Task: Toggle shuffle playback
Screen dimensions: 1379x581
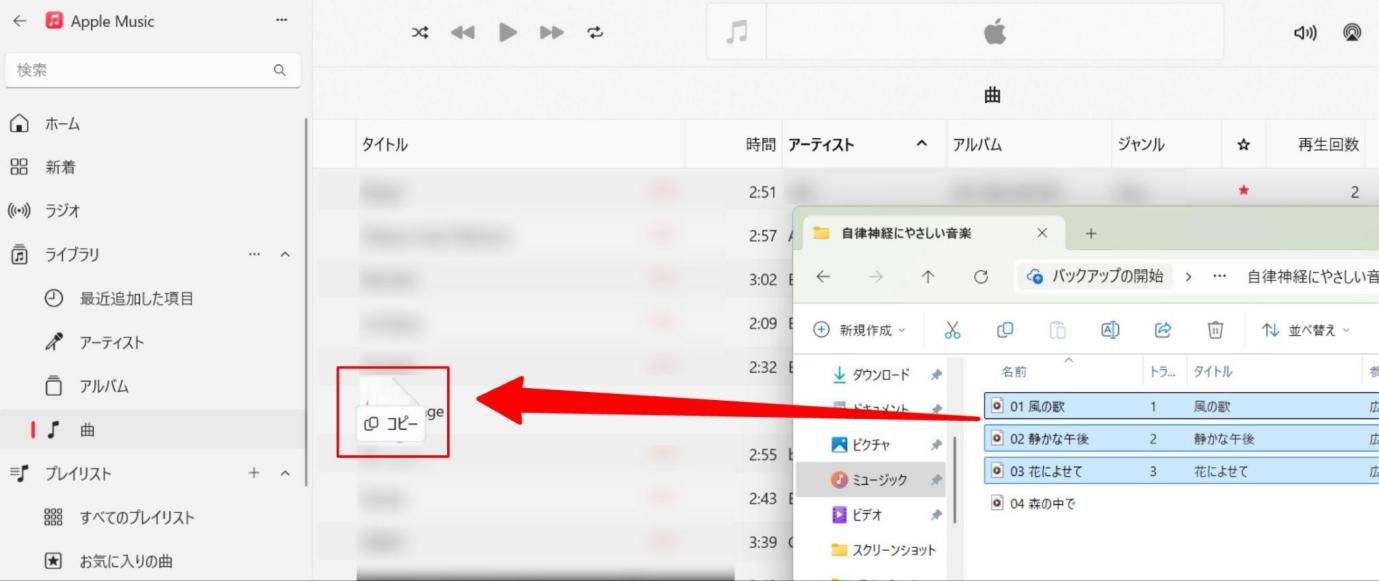Action: [421, 32]
